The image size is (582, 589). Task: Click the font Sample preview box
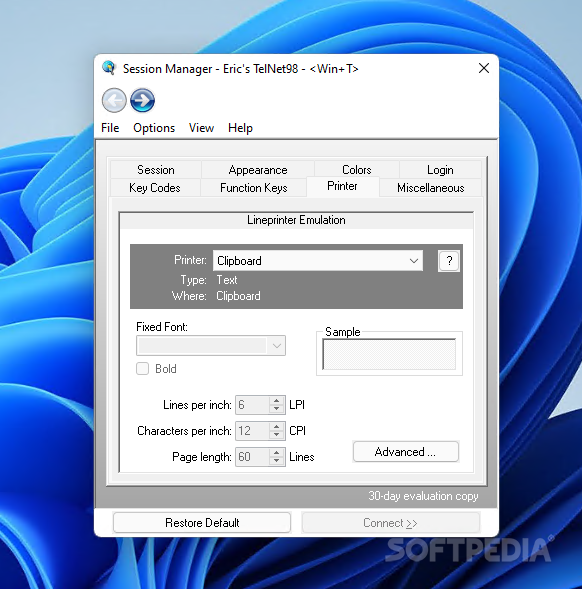[389, 354]
